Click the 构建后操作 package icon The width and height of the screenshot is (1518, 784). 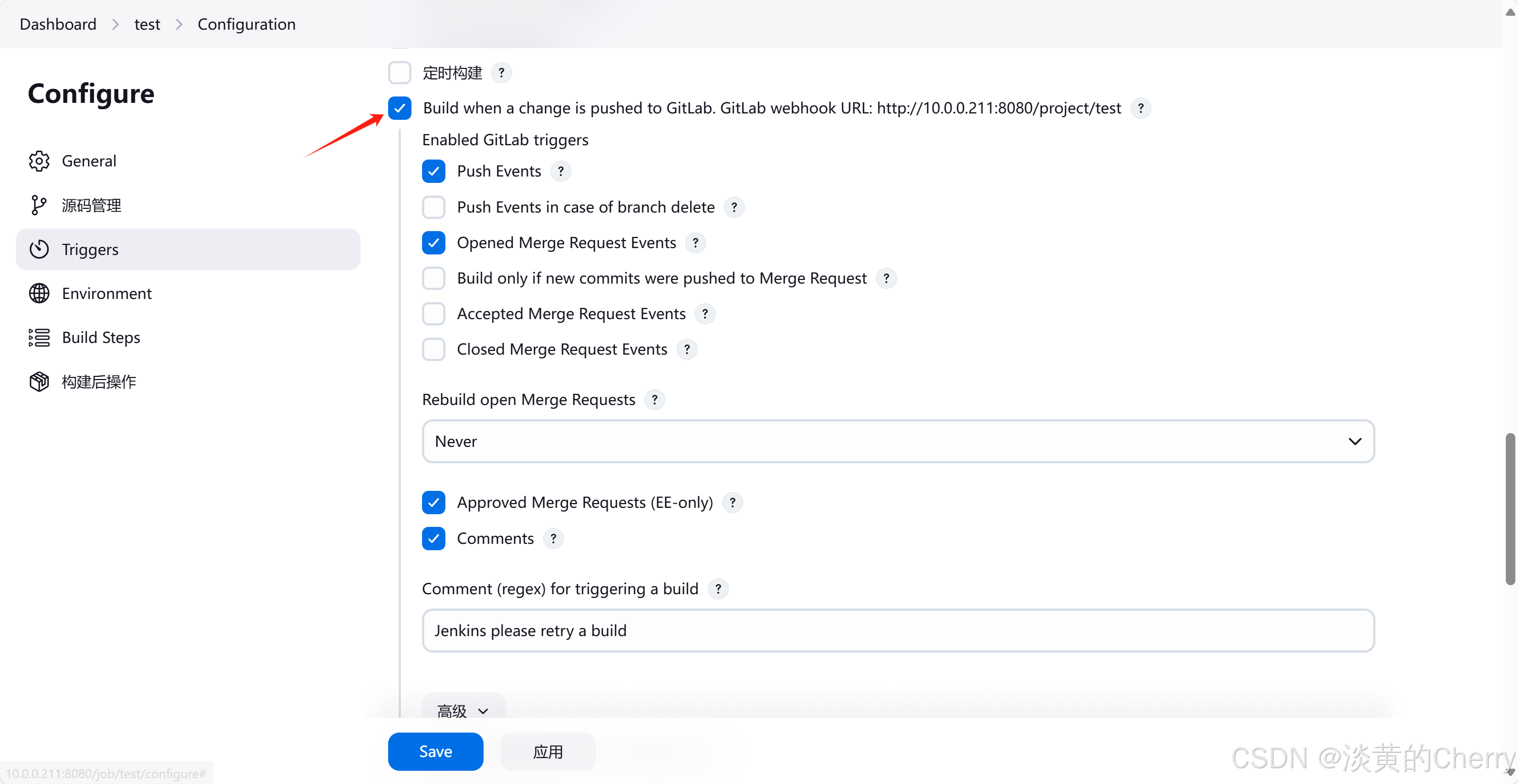(x=39, y=382)
